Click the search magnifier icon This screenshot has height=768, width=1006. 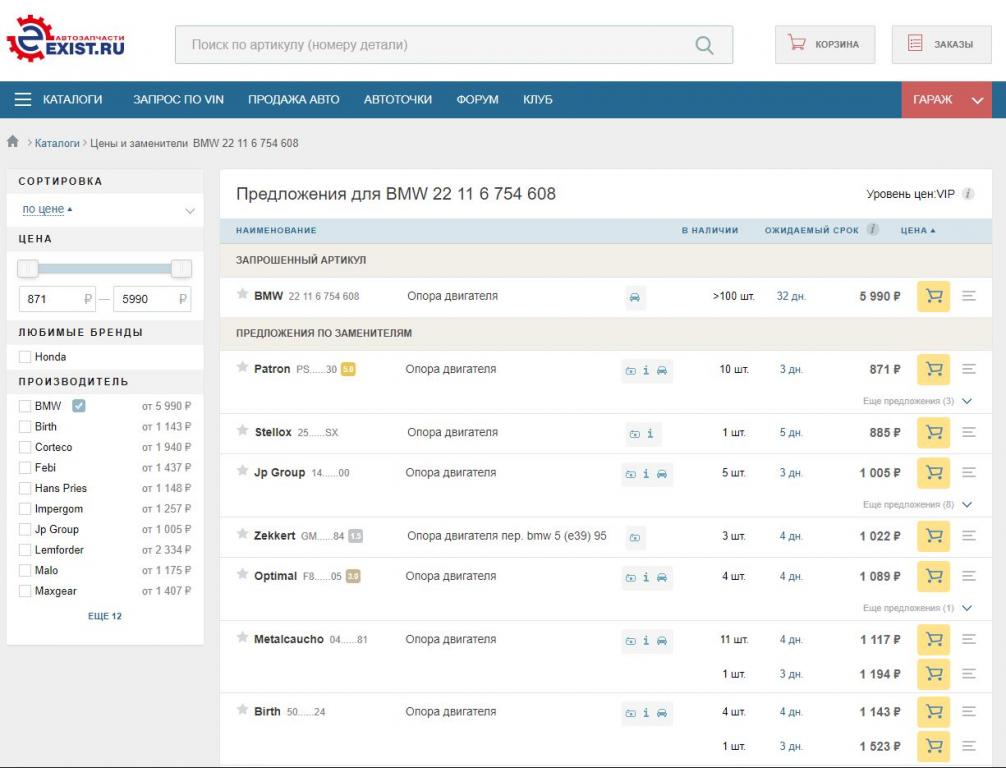coord(704,45)
